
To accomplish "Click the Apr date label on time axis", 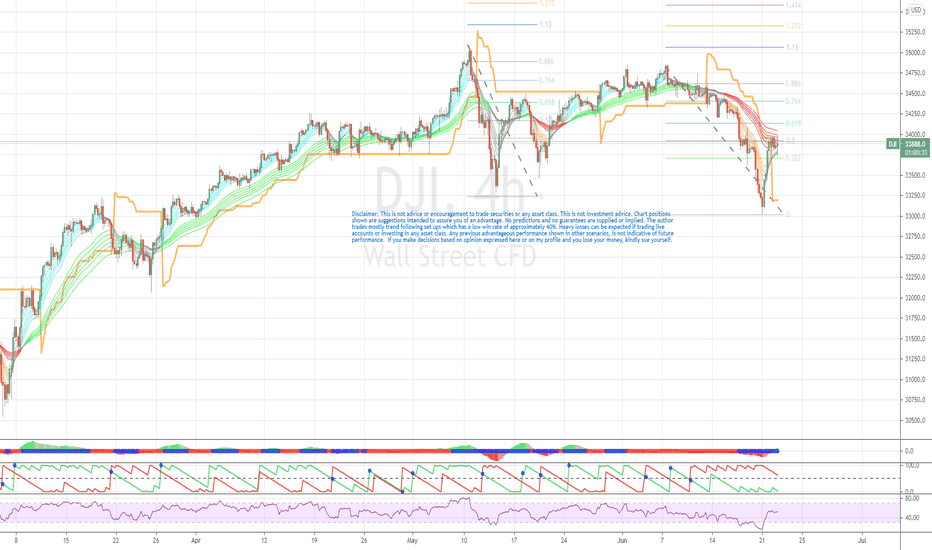I will click(x=196, y=541).
